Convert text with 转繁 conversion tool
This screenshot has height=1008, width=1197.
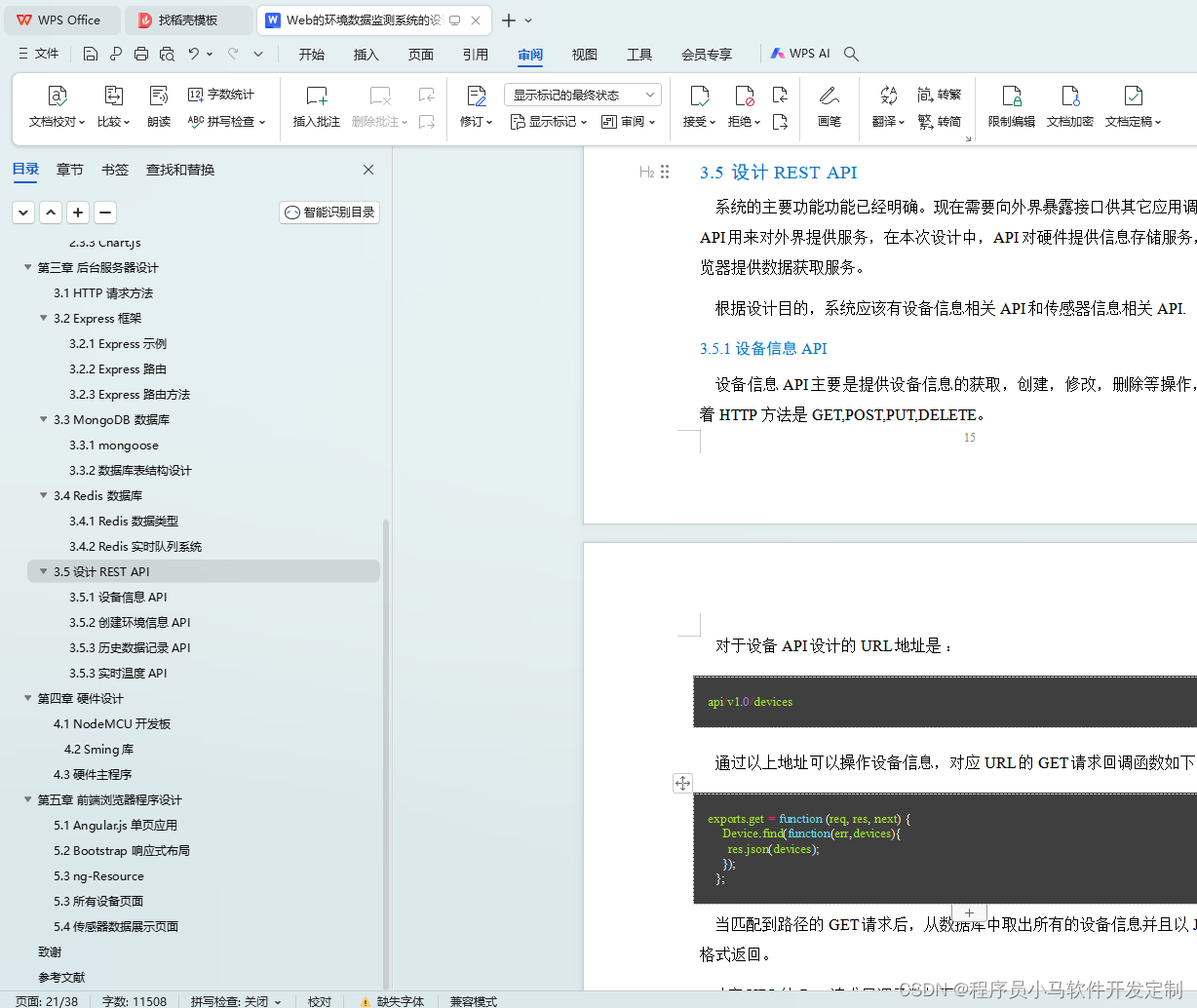coord(939,94)
